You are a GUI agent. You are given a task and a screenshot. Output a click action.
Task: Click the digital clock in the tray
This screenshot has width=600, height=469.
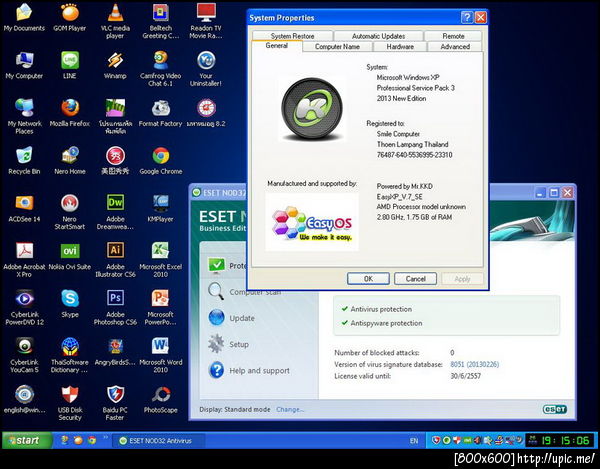[x=561, y=441]
